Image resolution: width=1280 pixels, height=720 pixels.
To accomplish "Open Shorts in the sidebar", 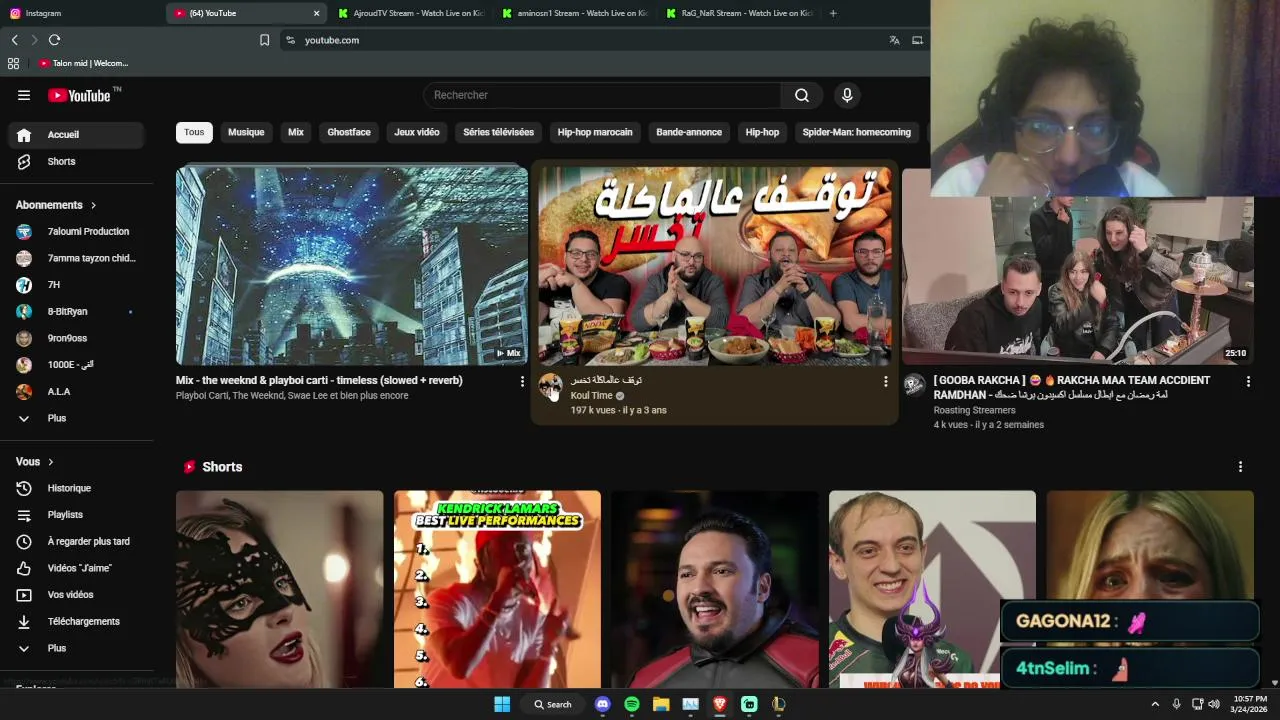I will (76, 161).
